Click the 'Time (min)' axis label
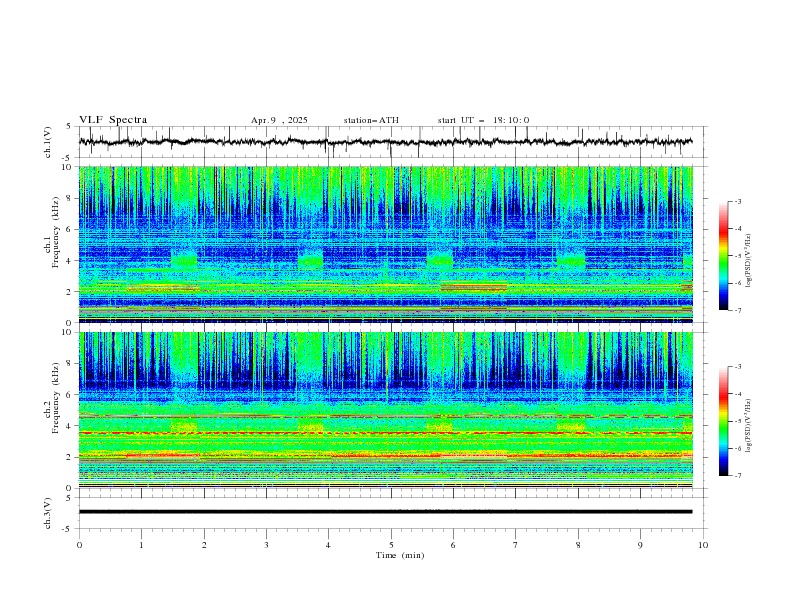 coord(400,555)
